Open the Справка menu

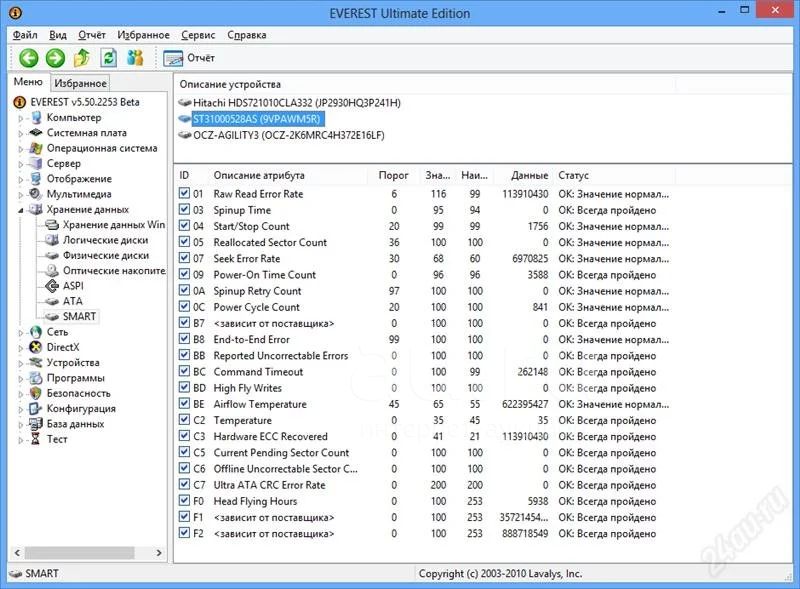coord(247,35)
